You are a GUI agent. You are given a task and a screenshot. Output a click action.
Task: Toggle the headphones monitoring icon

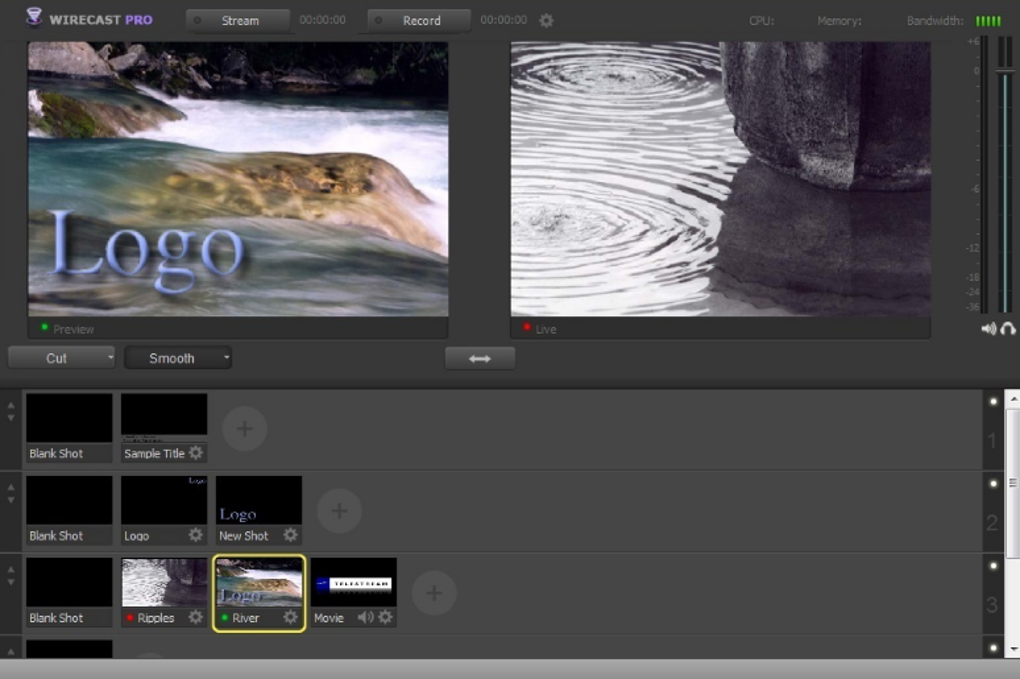pos(1008,329)
